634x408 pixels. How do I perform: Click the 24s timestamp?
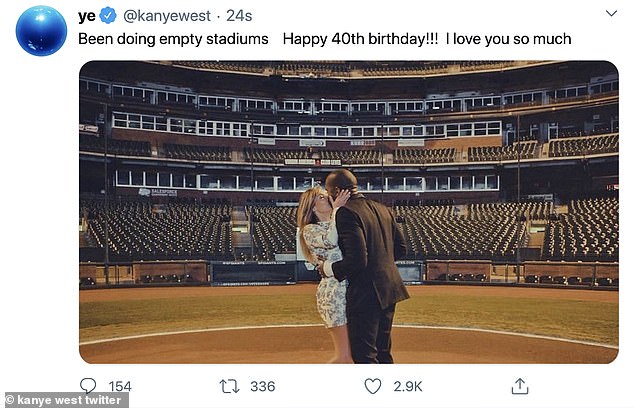[x=239, y=15]
